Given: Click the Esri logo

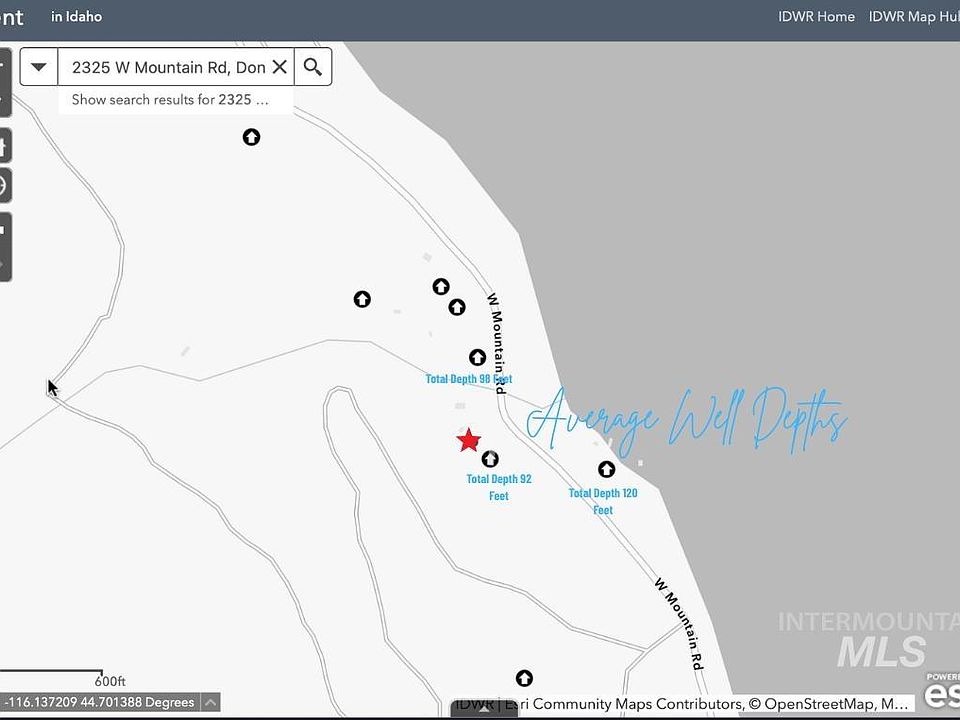Looking at the screenshot, I should 941,691.
